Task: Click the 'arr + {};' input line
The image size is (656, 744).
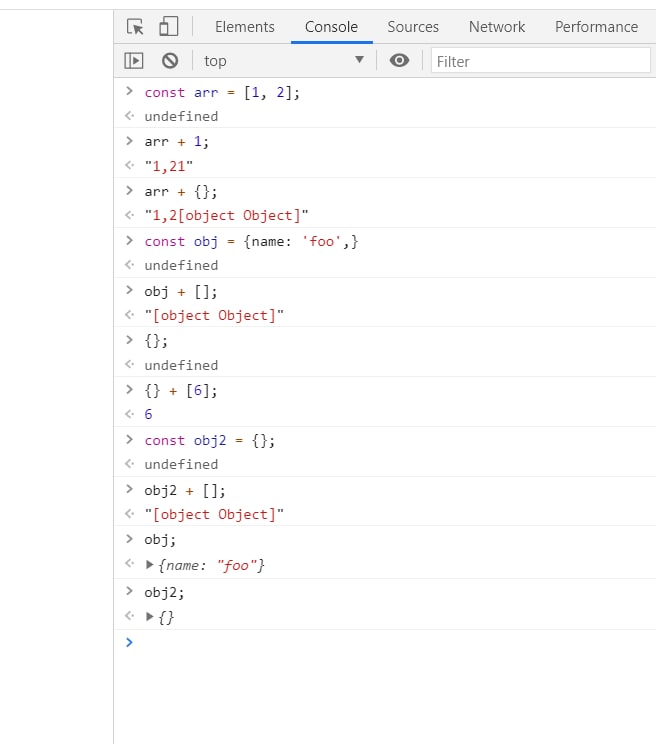Action: pyautogui.click(x=181, y=192)
